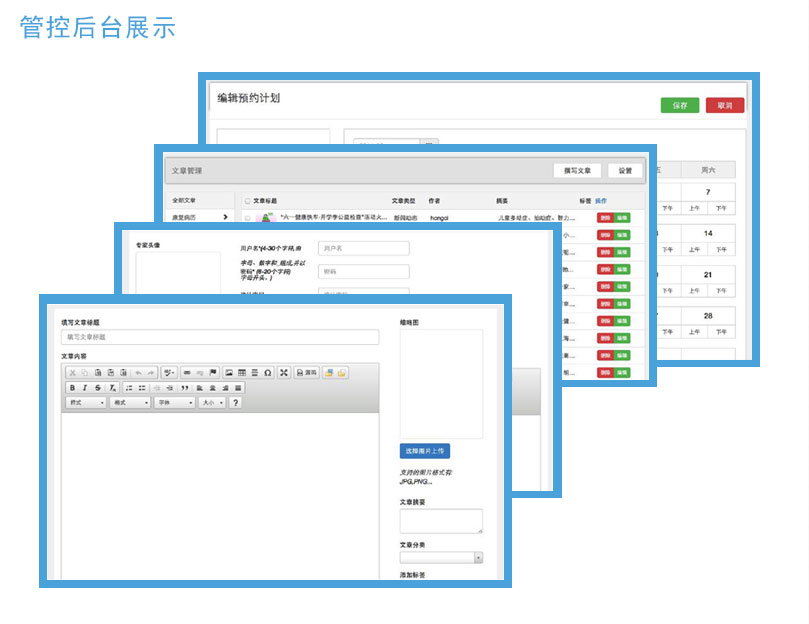The height and width of the screenshot is (624, 809).
Task: Open editor help with question mark icon
Action: tap(235, 403)
